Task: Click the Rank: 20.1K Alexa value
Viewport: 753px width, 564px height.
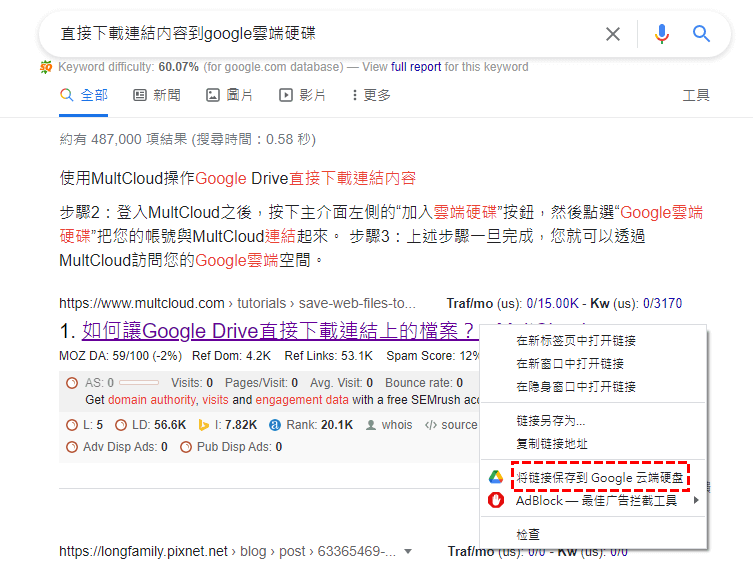Action: point(320,425)
